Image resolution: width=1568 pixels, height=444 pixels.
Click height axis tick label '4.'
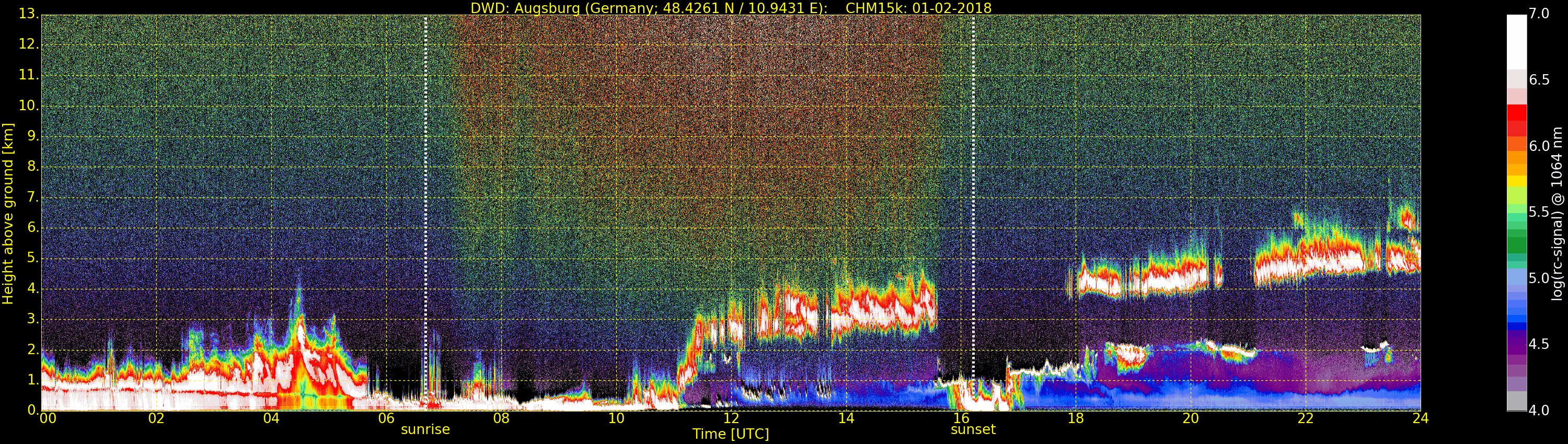33,288
